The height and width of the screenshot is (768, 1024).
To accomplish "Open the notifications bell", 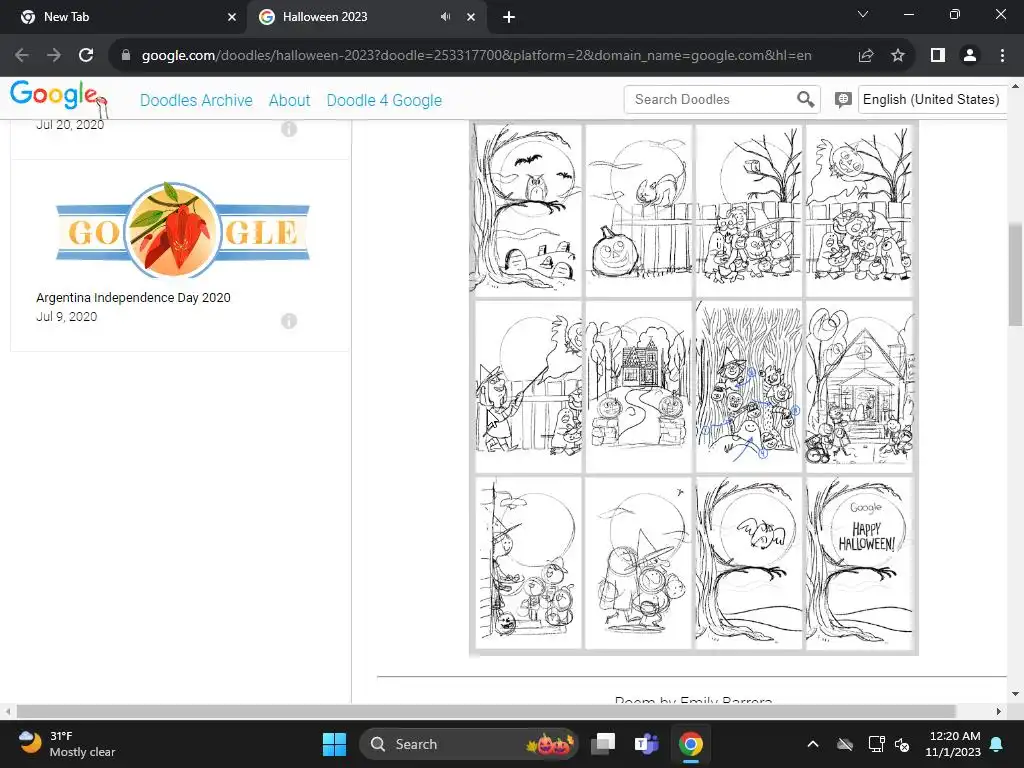I will [x=997, y=744].
